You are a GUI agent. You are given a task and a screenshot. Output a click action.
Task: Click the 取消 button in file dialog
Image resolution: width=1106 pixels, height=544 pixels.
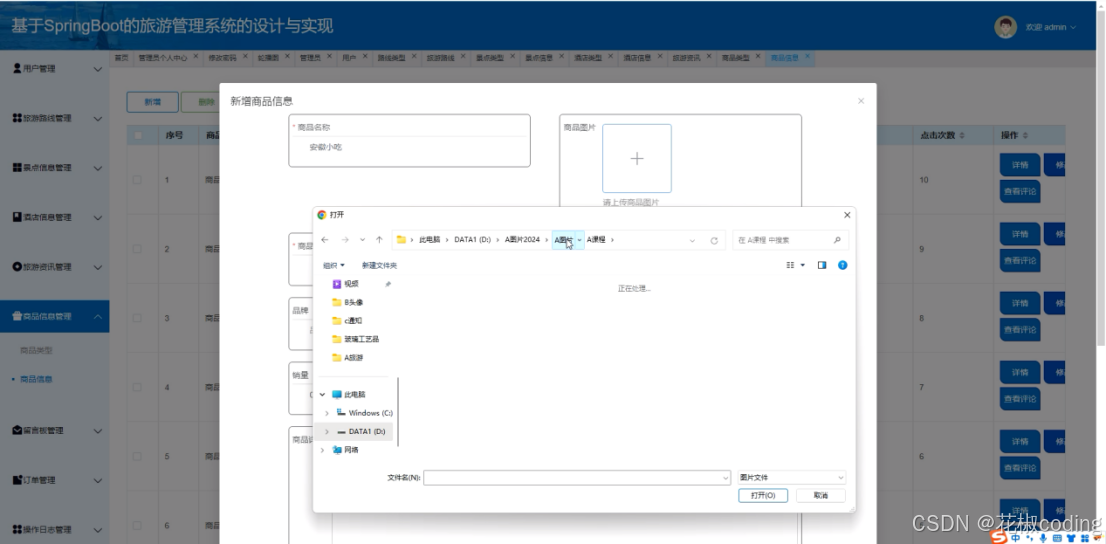(821, 496)
